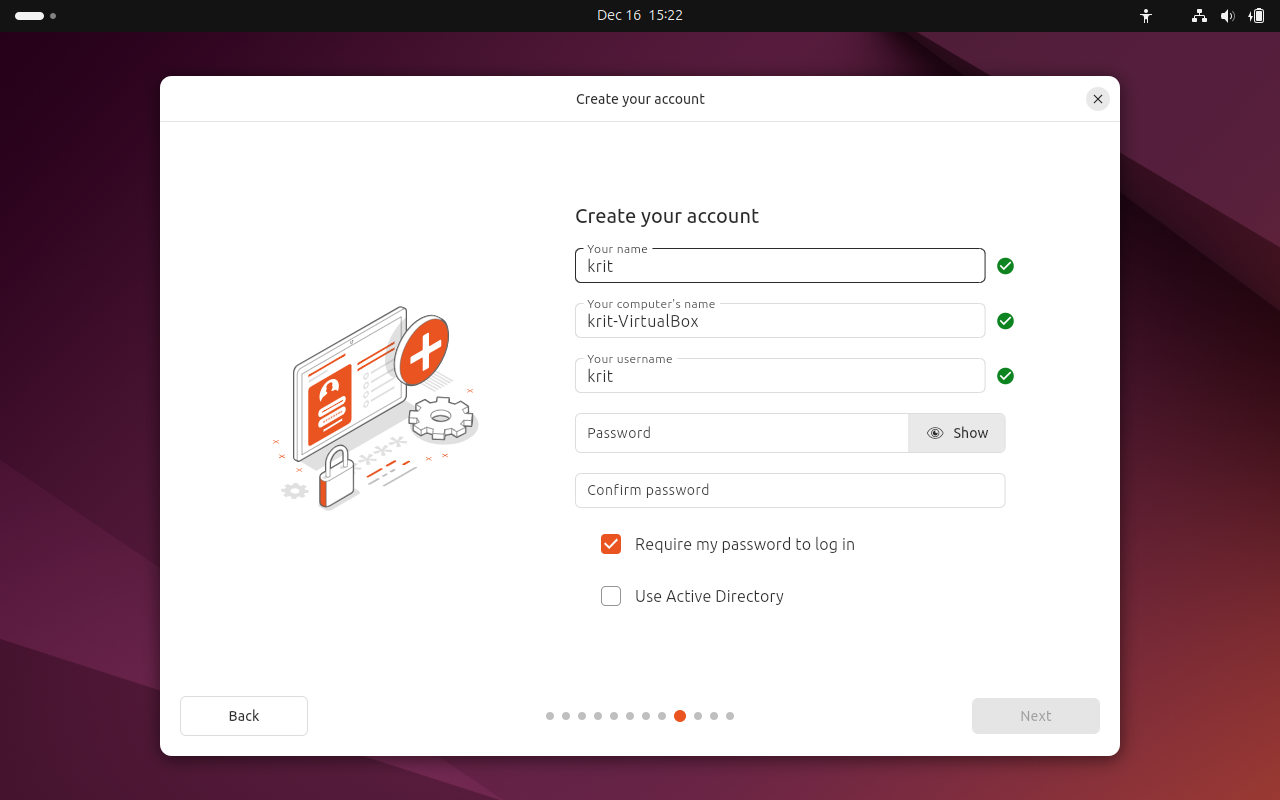Click the accessibility icon in the top bar
The width and height of the screenshot is (1280, 800).
point(1146,16)
